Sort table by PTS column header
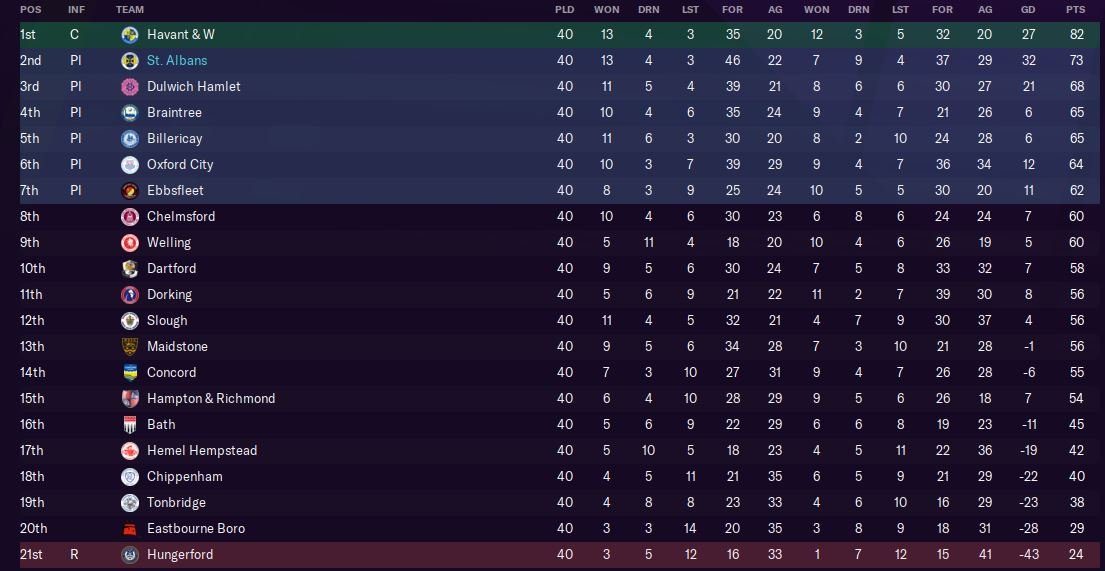This screenshot has width=1105, height=571. (1075, 10)
